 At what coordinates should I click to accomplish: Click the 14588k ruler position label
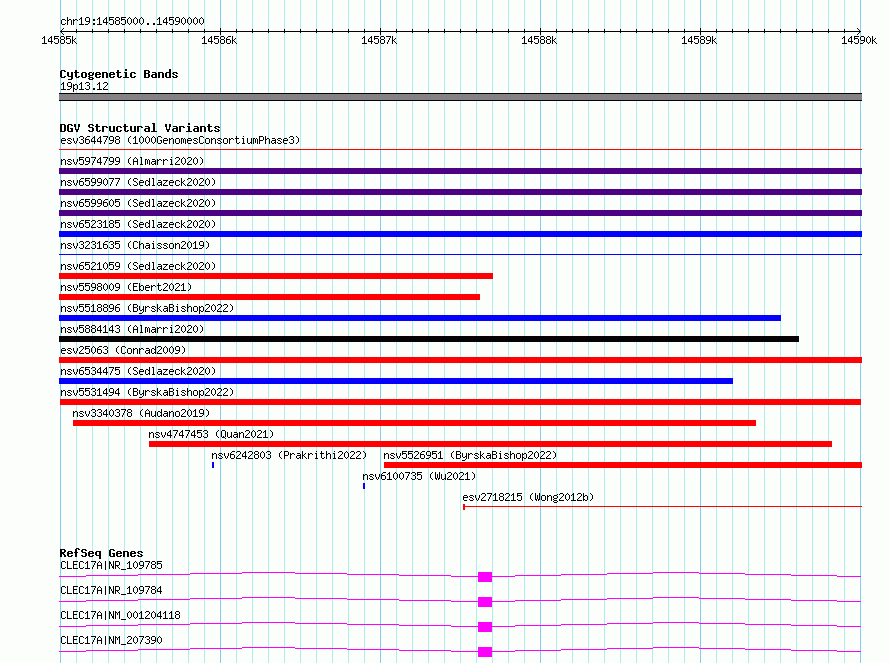pos(539,40)
